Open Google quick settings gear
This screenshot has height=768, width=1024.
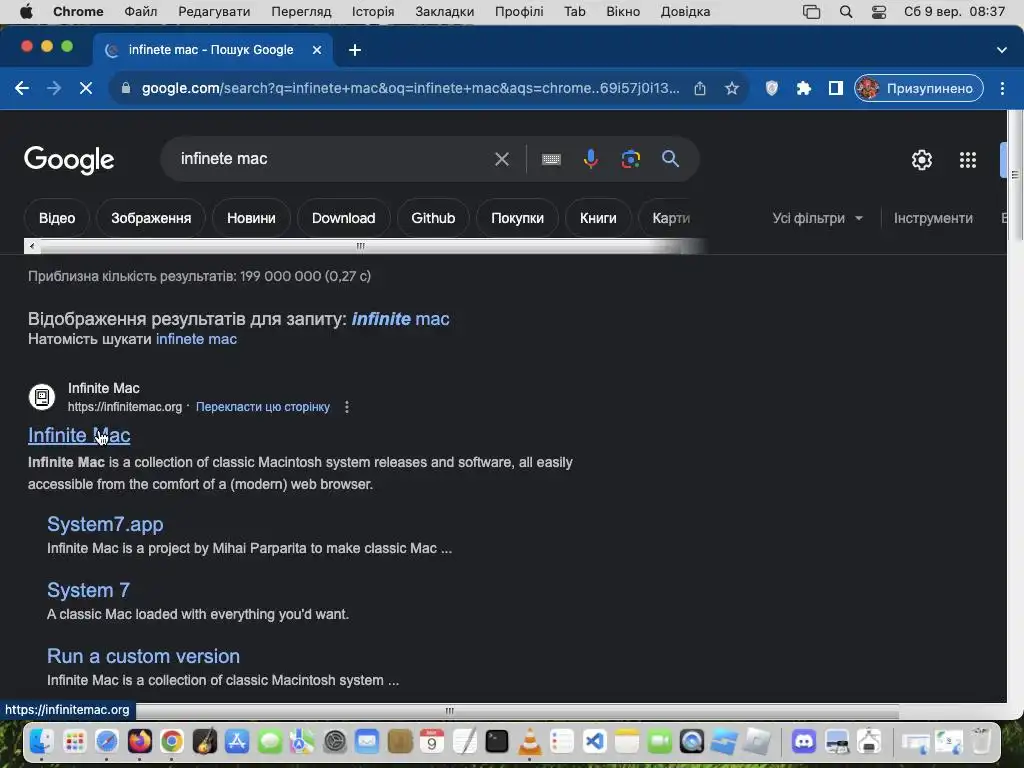pos(921,160)
